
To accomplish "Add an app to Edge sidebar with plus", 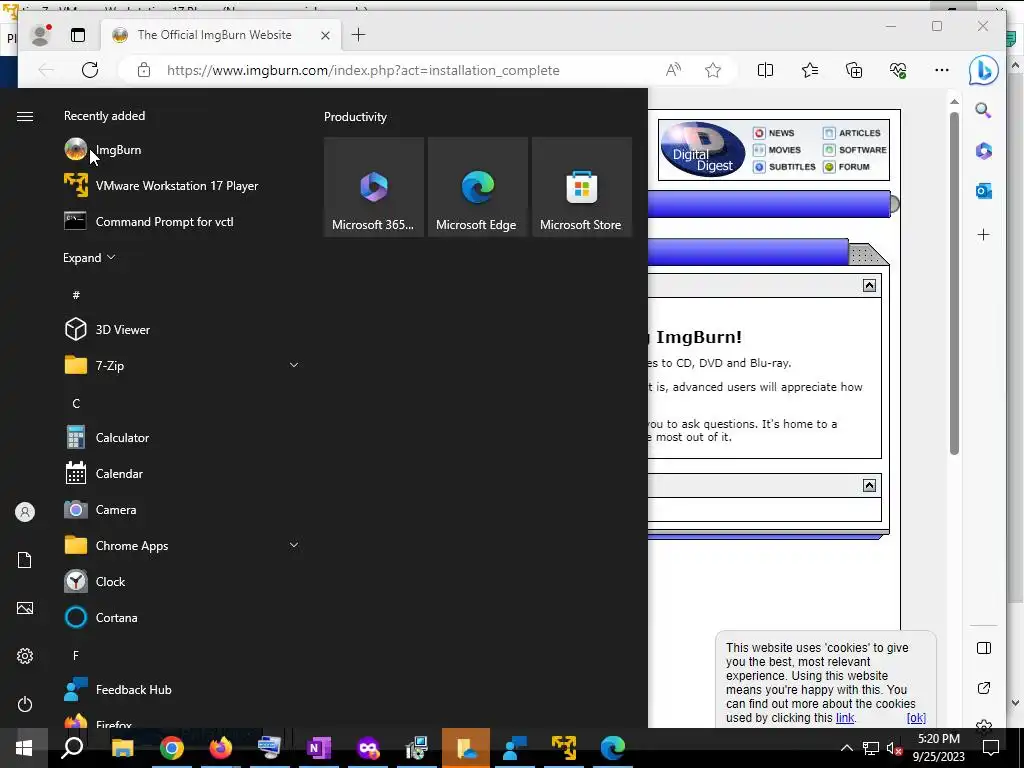I will click(x=984, y=234).
